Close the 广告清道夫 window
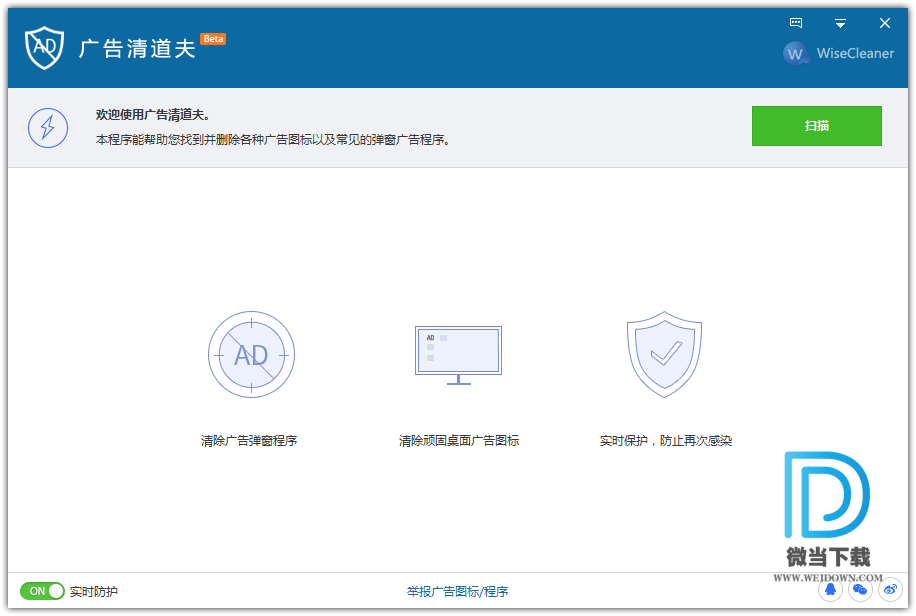916x616 pixels. pyautogui.click(x=884, y=23)
